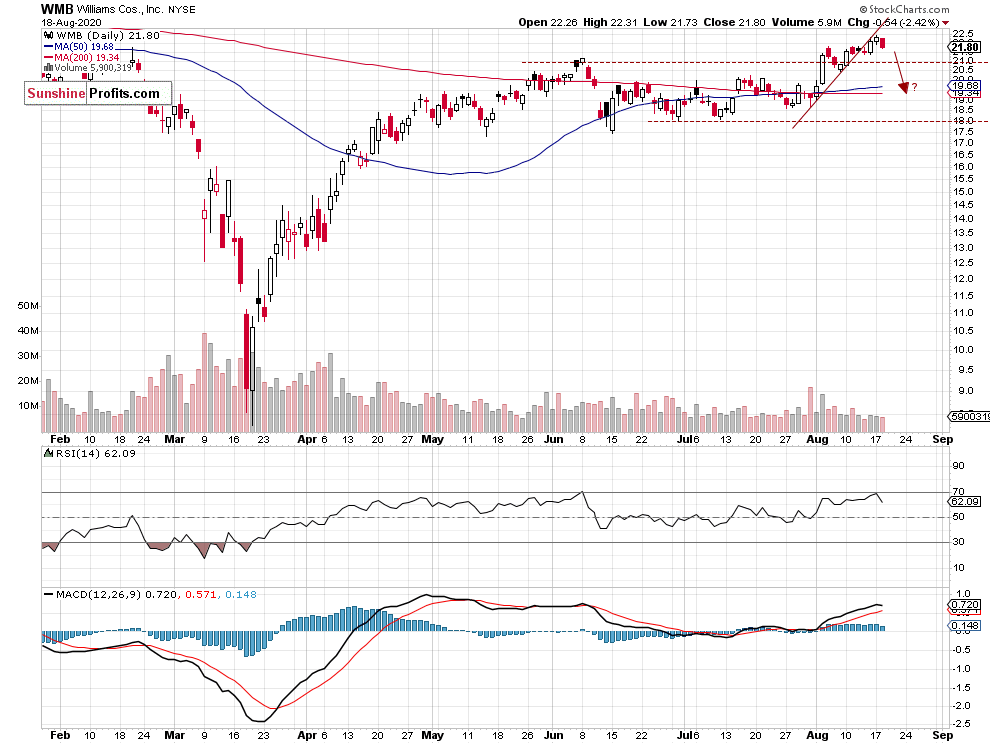The width and height of the screenshot is (990, 744).
Task: Click the blue 0.148 histogram value in MACD title
Action: click(x=241, y=594)
